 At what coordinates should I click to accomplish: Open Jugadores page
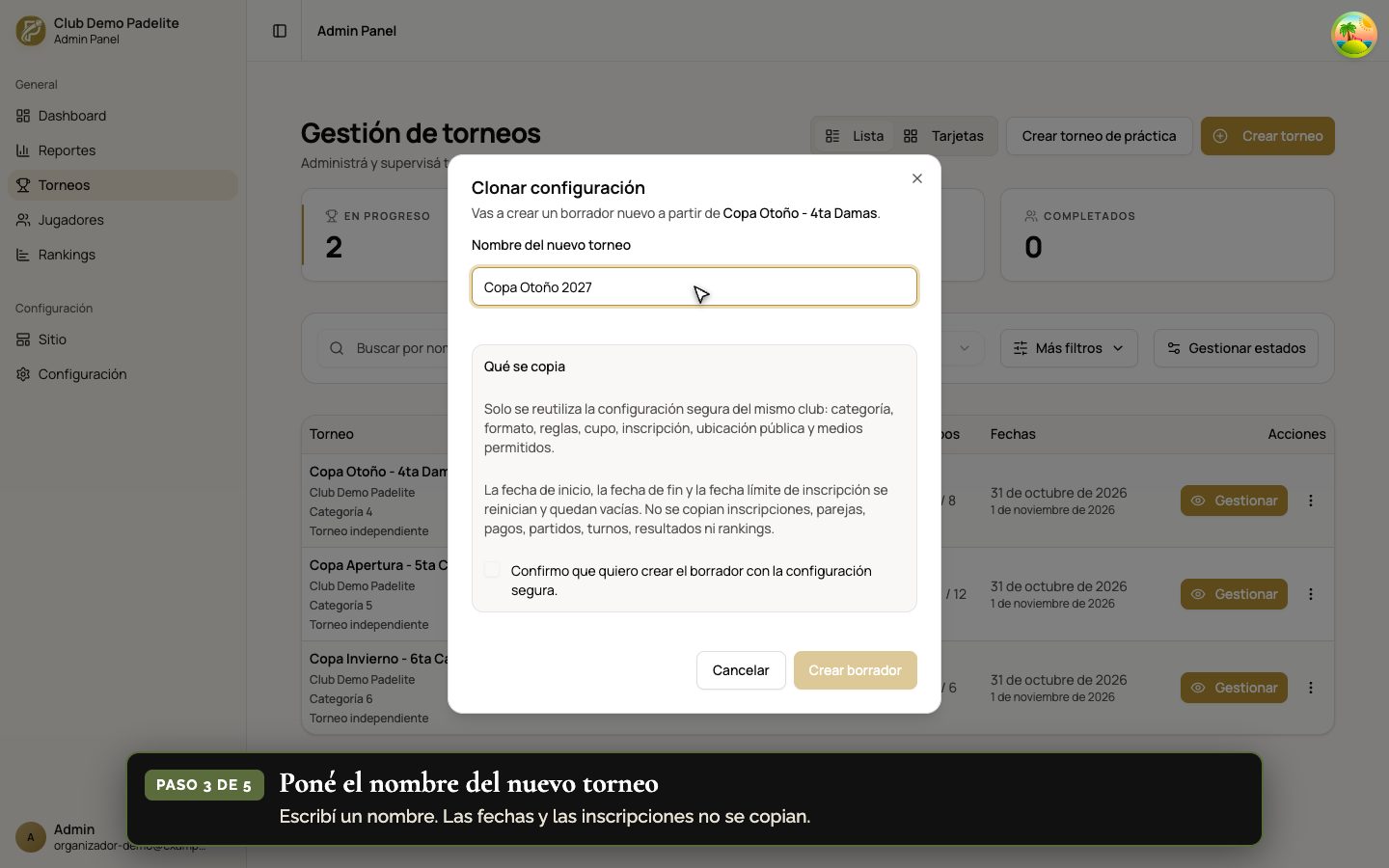(123, 220)
